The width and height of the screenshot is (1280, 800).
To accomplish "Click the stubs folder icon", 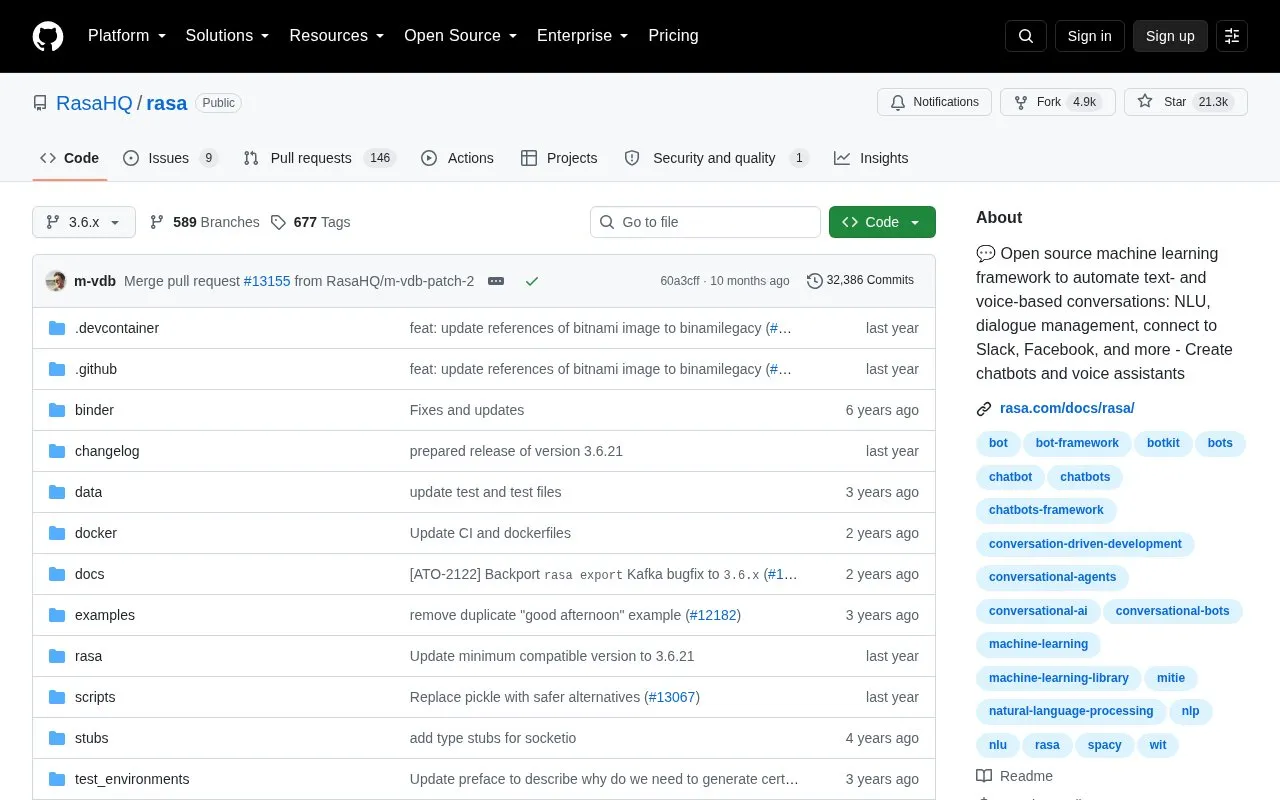I will pos(57,738).
